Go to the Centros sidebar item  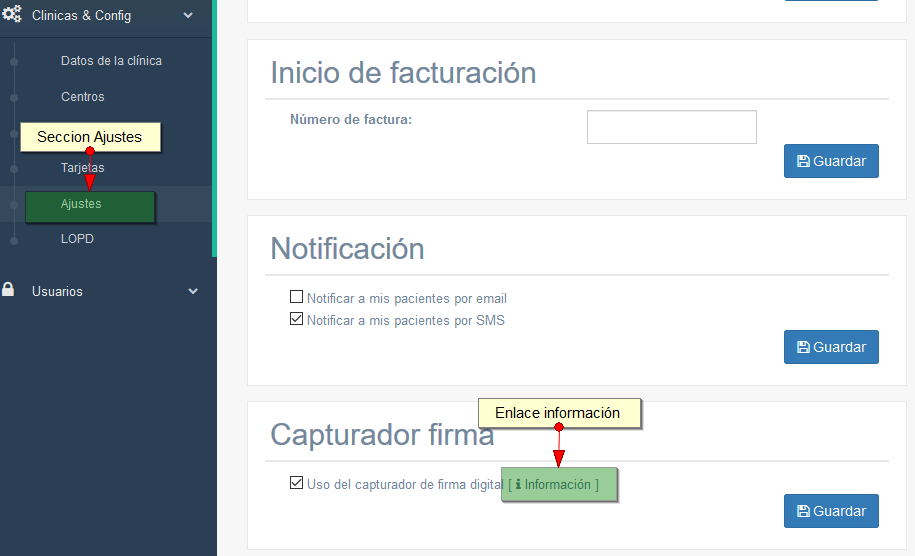pyautogui.click(x=82, y=97)
